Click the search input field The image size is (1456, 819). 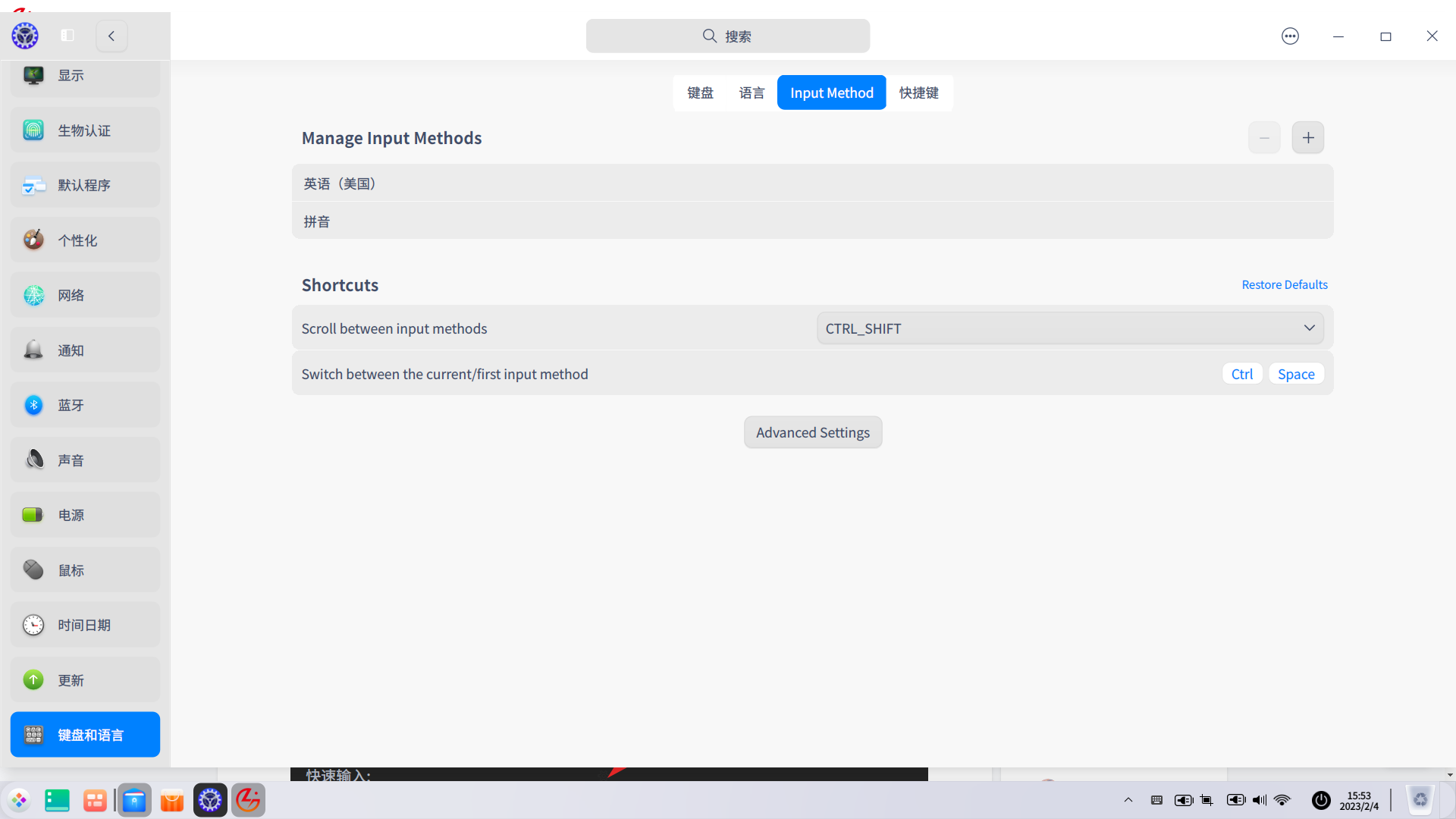(x=727, y=36)
